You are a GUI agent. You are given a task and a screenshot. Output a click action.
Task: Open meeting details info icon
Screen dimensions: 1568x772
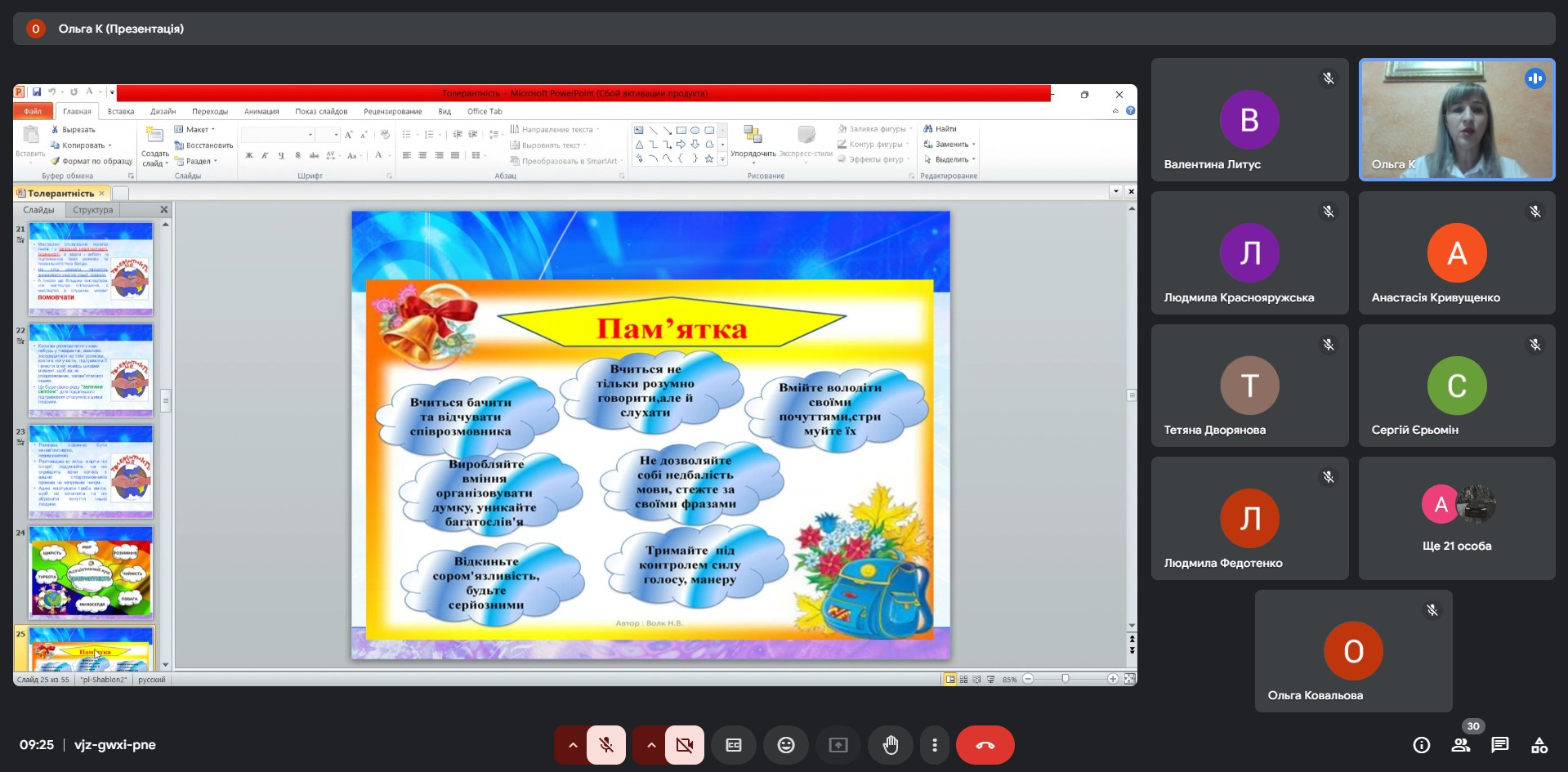tap(1421, 745)
